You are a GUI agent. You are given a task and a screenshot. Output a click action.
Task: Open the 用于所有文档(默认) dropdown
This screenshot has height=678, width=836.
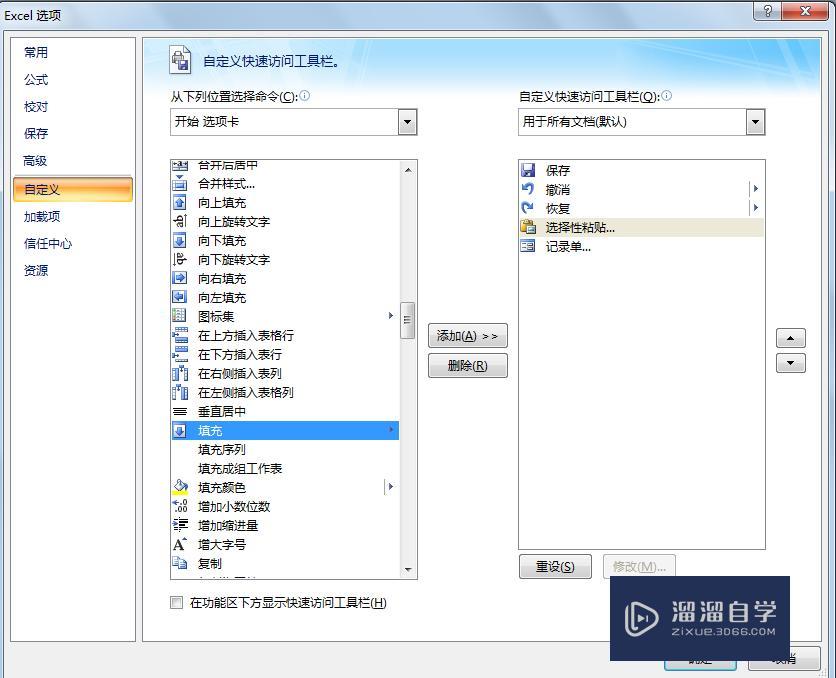[755, 122]
